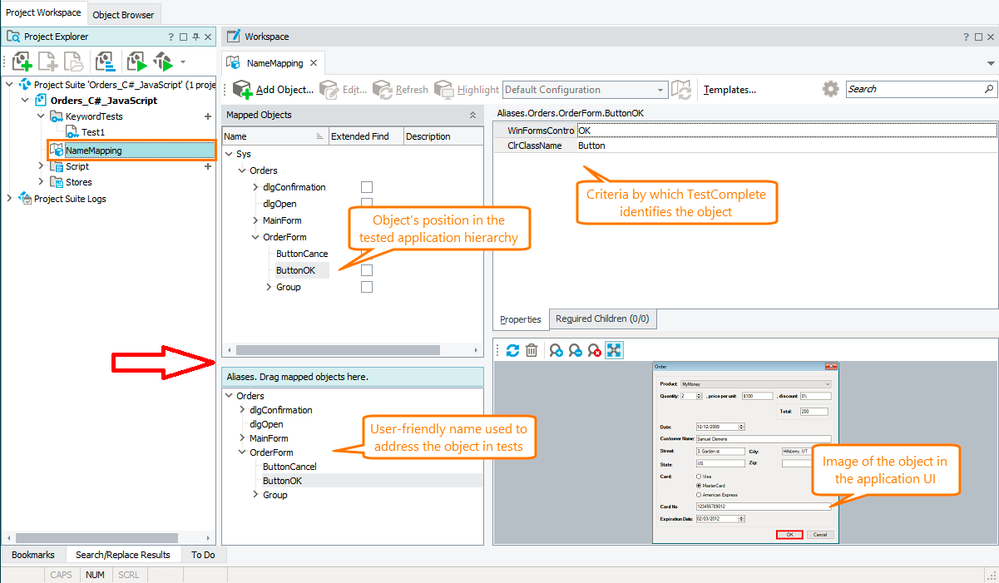Viewport: 999px width, 583px height.
Task: Click the Templates... button
Action: pos(729,90)
